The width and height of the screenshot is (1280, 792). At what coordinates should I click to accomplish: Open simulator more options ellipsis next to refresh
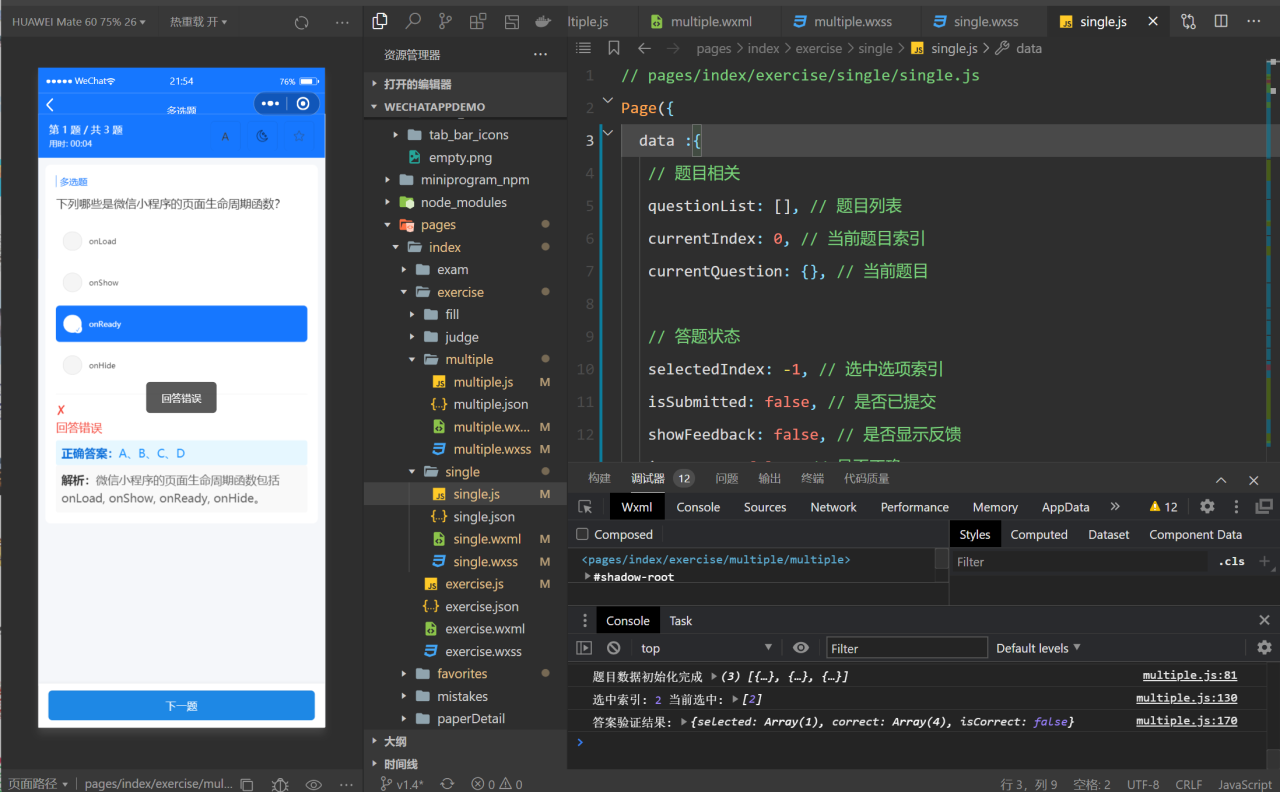pos(342,22)
